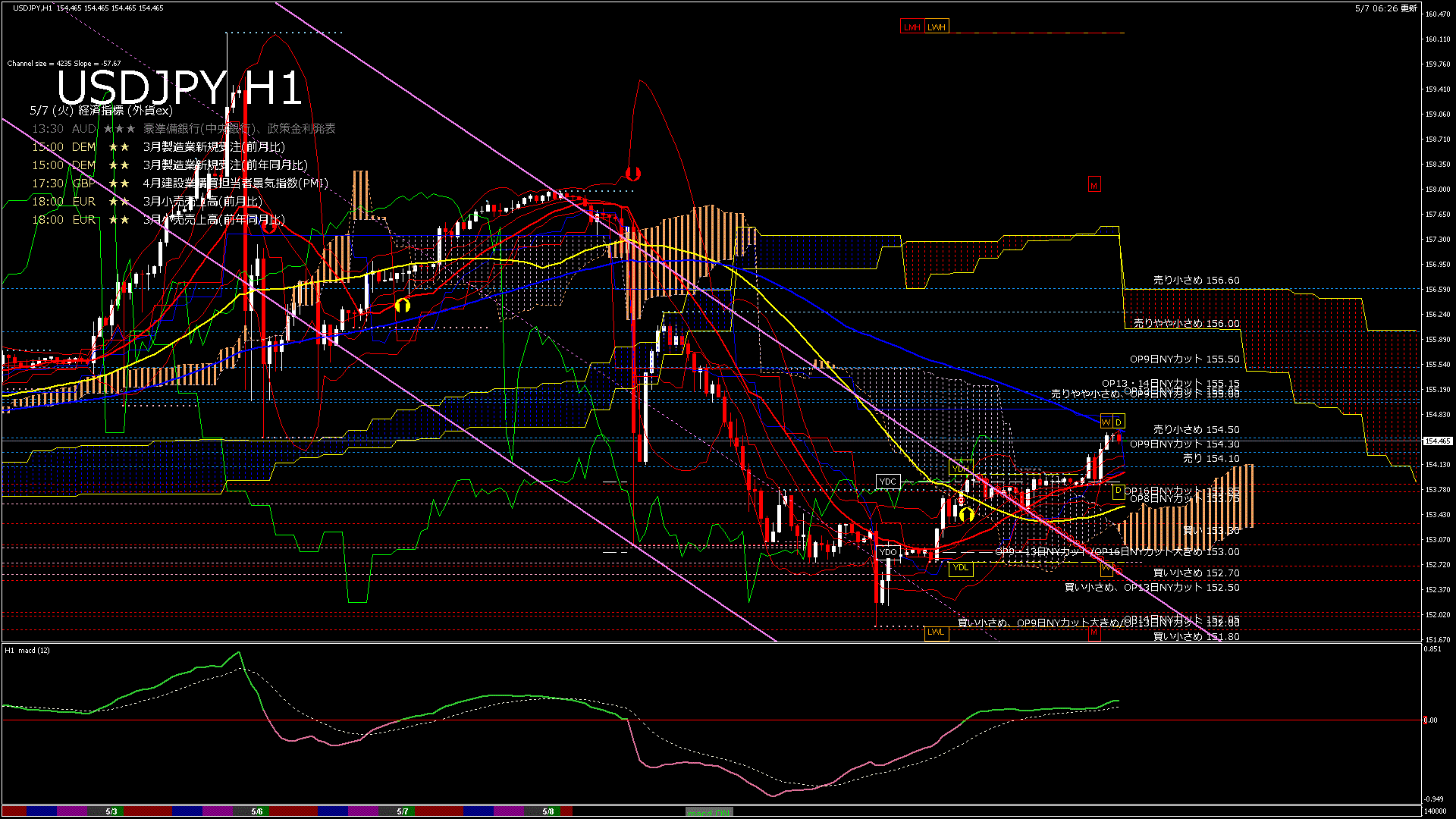Select the YDC yesterday close marker
Image resolution: width=1456 pixels, height=819 pixels.
point(887,482)
